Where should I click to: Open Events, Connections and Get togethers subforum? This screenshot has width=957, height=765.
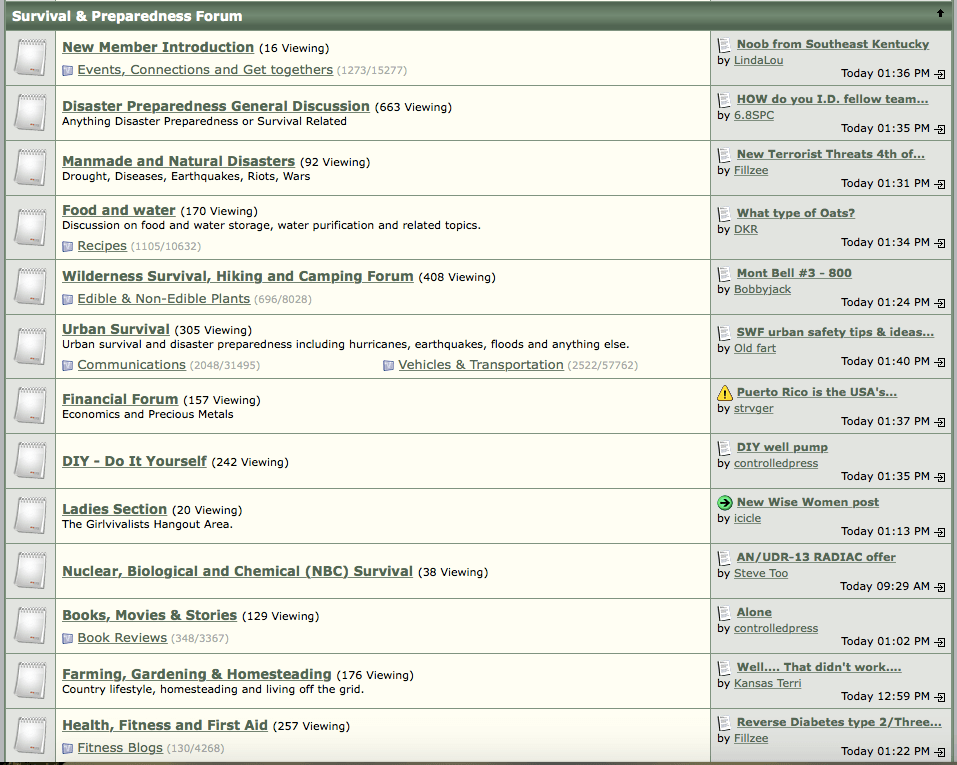click(205, 70)
